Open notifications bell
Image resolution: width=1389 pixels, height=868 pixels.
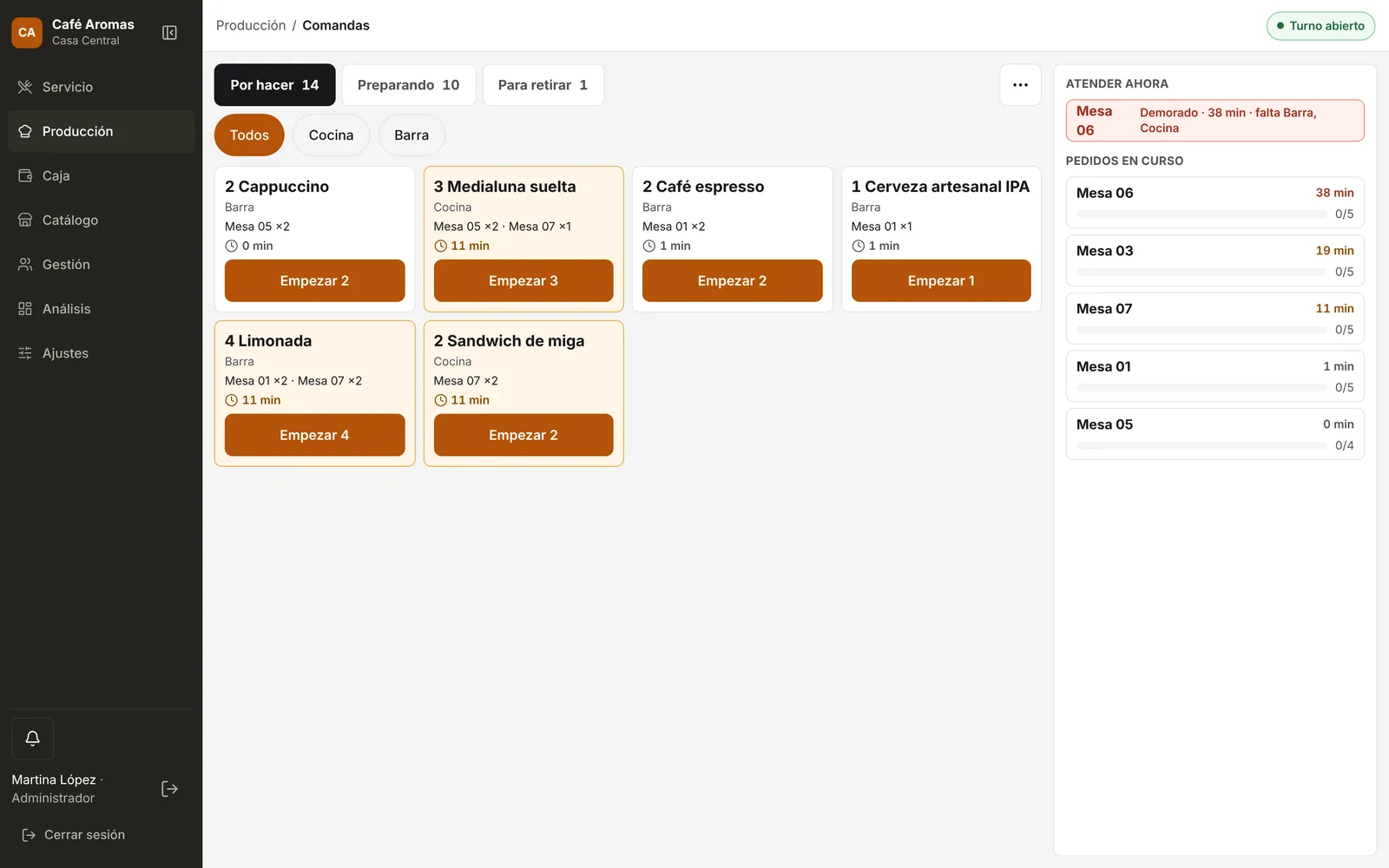(x=33, y=739)
